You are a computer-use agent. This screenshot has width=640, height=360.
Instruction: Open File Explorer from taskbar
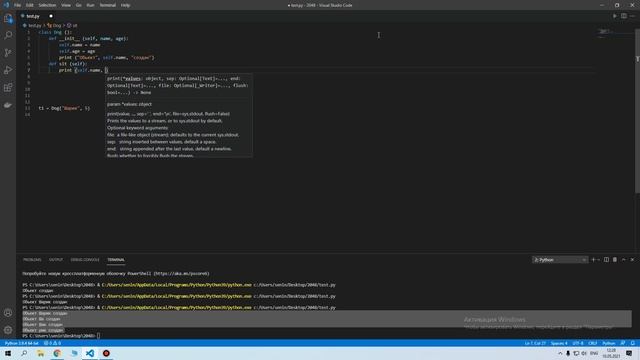pos(40,353)
